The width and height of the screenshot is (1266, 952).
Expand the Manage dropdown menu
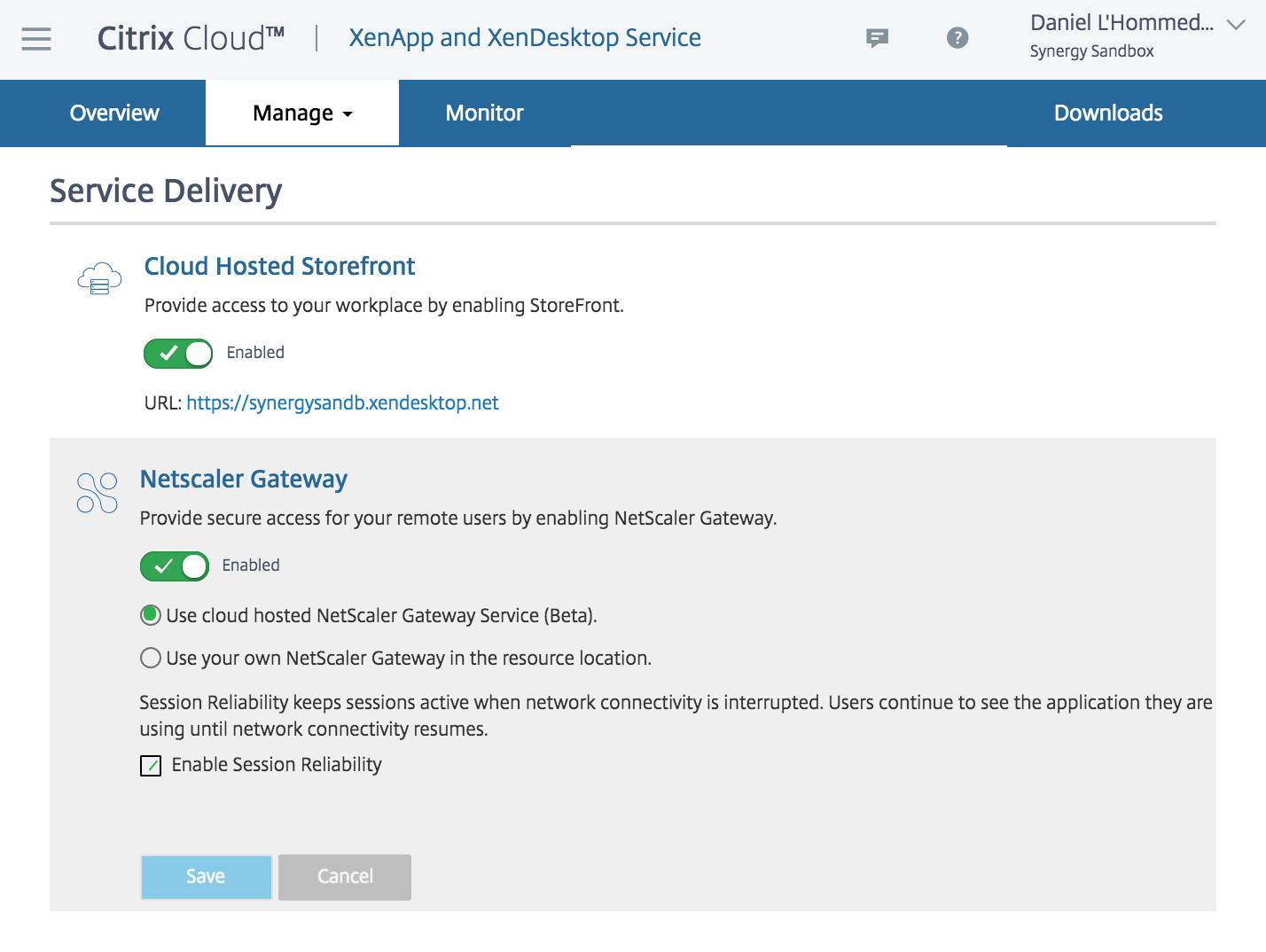point(302,113)
